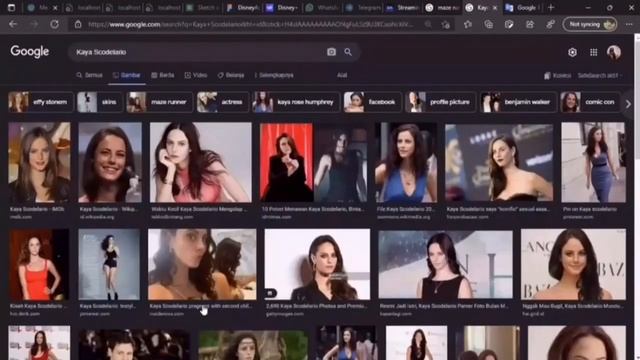The image size is (640, 360).
Task: Open the Google account avatar
Action: 614,52
